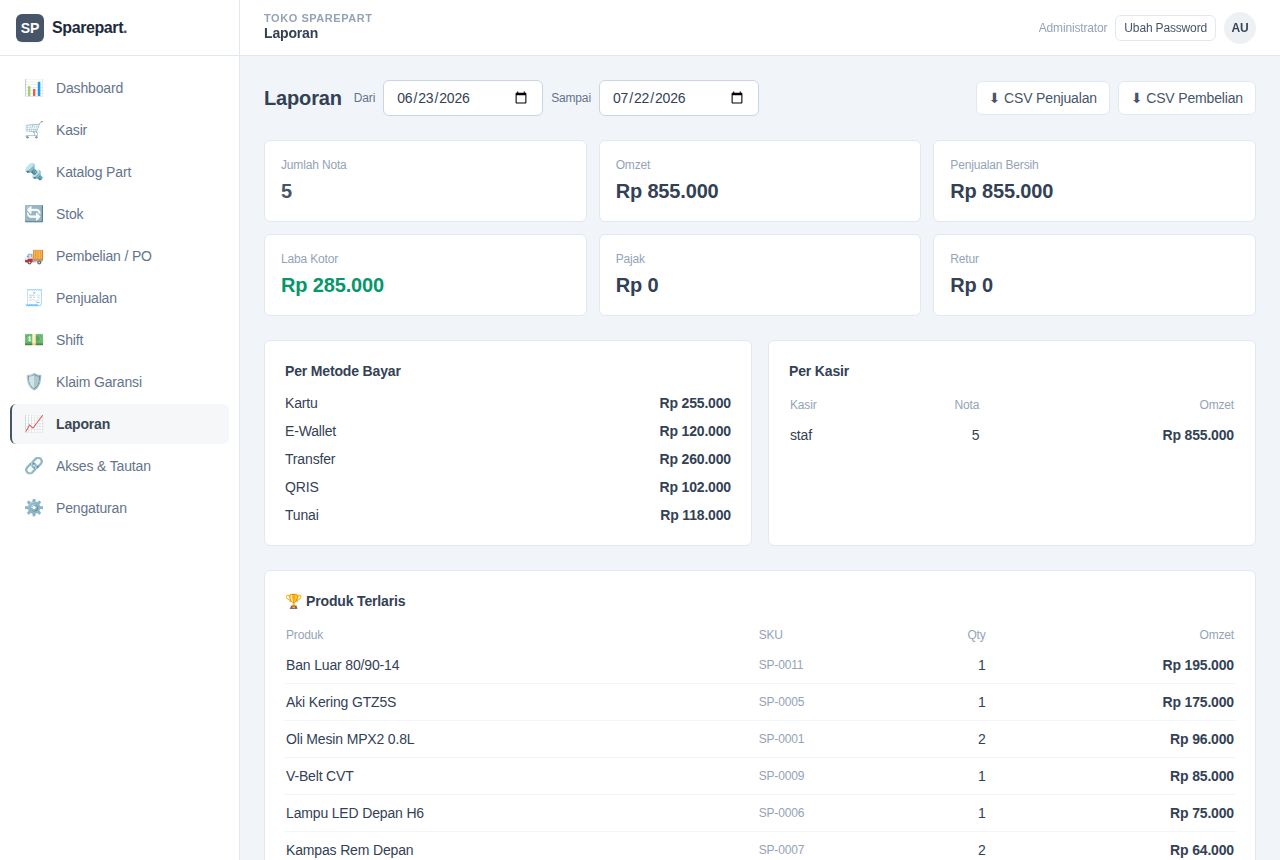
Task: Click the Produk Terlaris Qty column header
Action: (x=976, y=635)
